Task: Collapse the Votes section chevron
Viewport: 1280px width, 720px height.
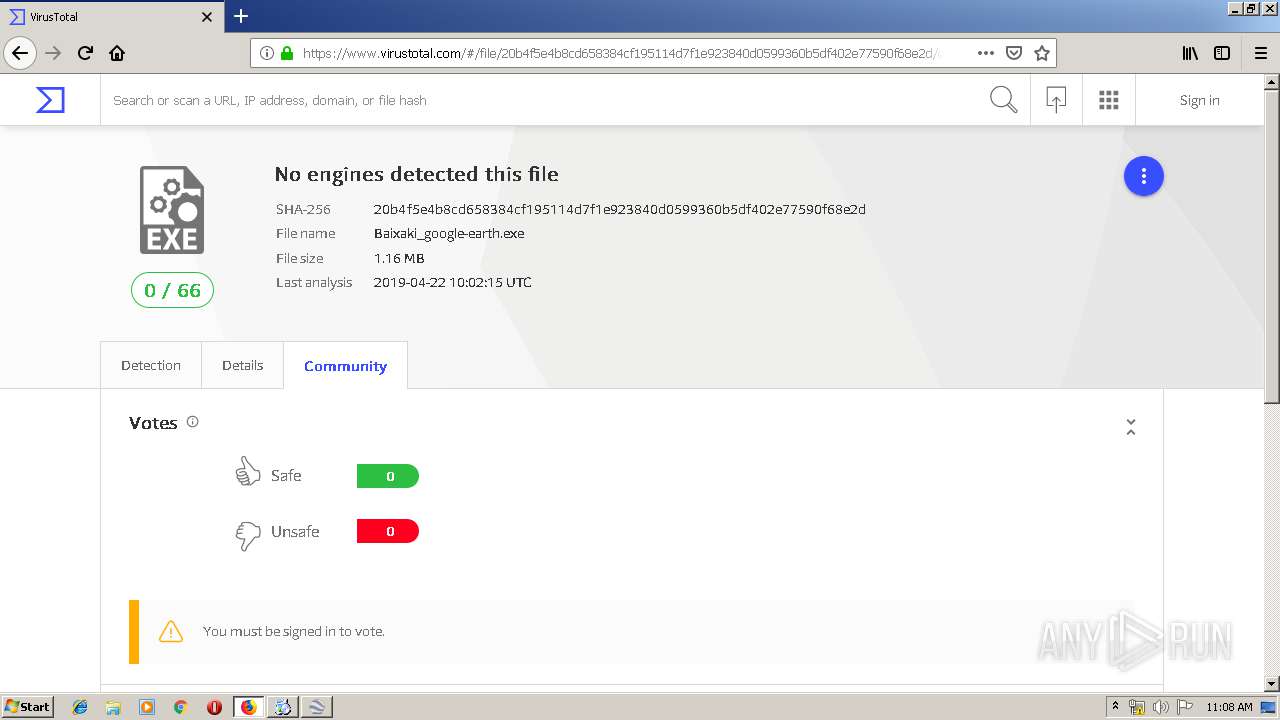Action: coord(1131,427)
